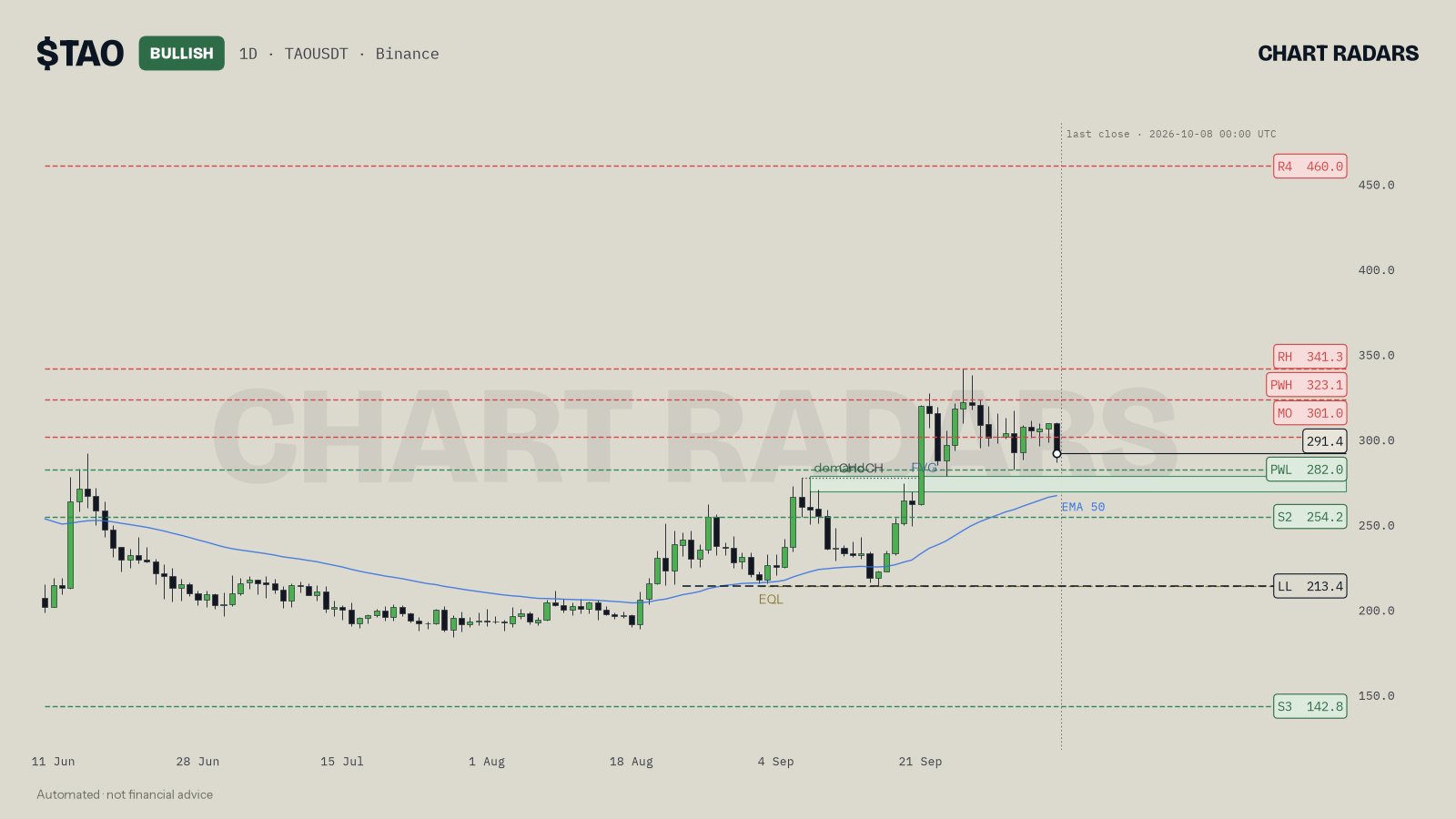Click the CHART RADARS logo text
This screenshot has width=1456, height=819.
tap(1338, 54)
